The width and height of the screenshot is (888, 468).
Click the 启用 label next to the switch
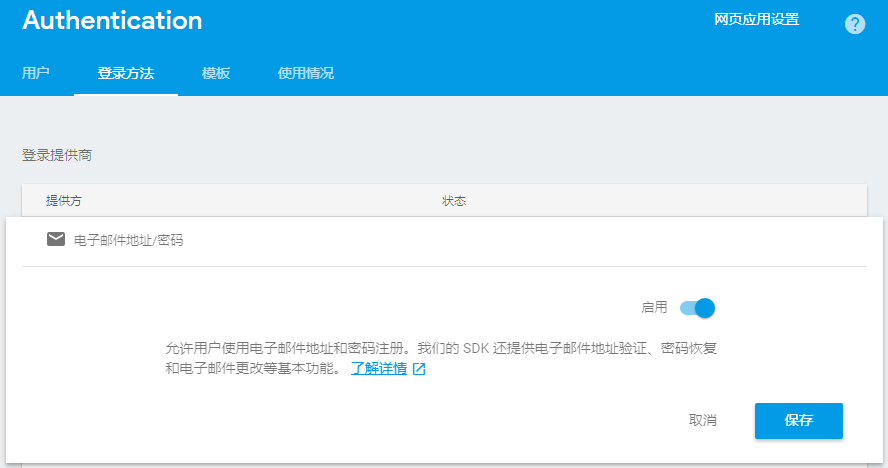coord(654,308)
